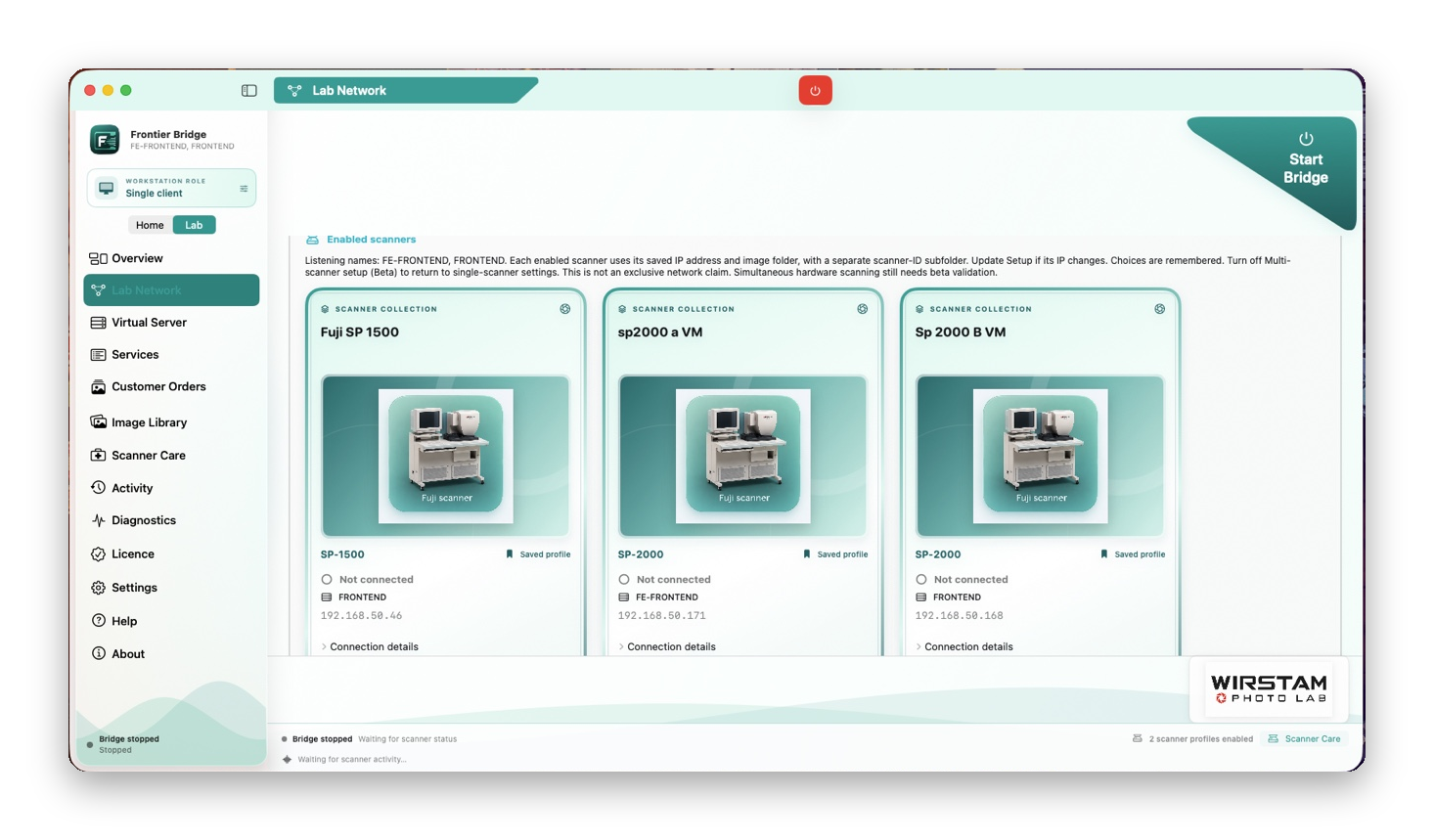1434x840 pixels.
Task: Select Lab Network in the sidebar
Action: pyautogui.click(x=171, y=290)
